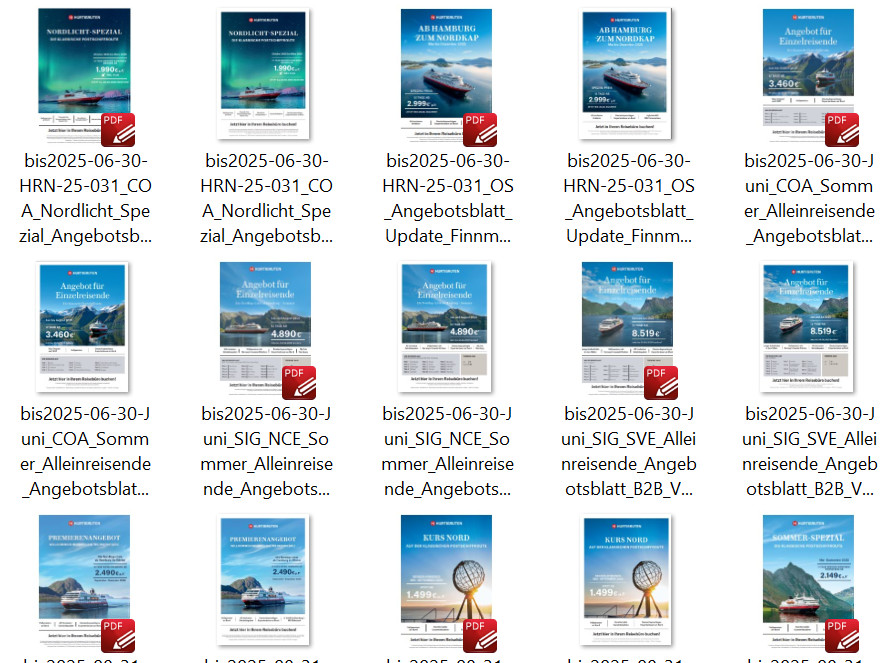
Task: Click the Juni_SIG_NCE_Sommer name under the PDF-badged thumbnail
Action: [267, 451]
